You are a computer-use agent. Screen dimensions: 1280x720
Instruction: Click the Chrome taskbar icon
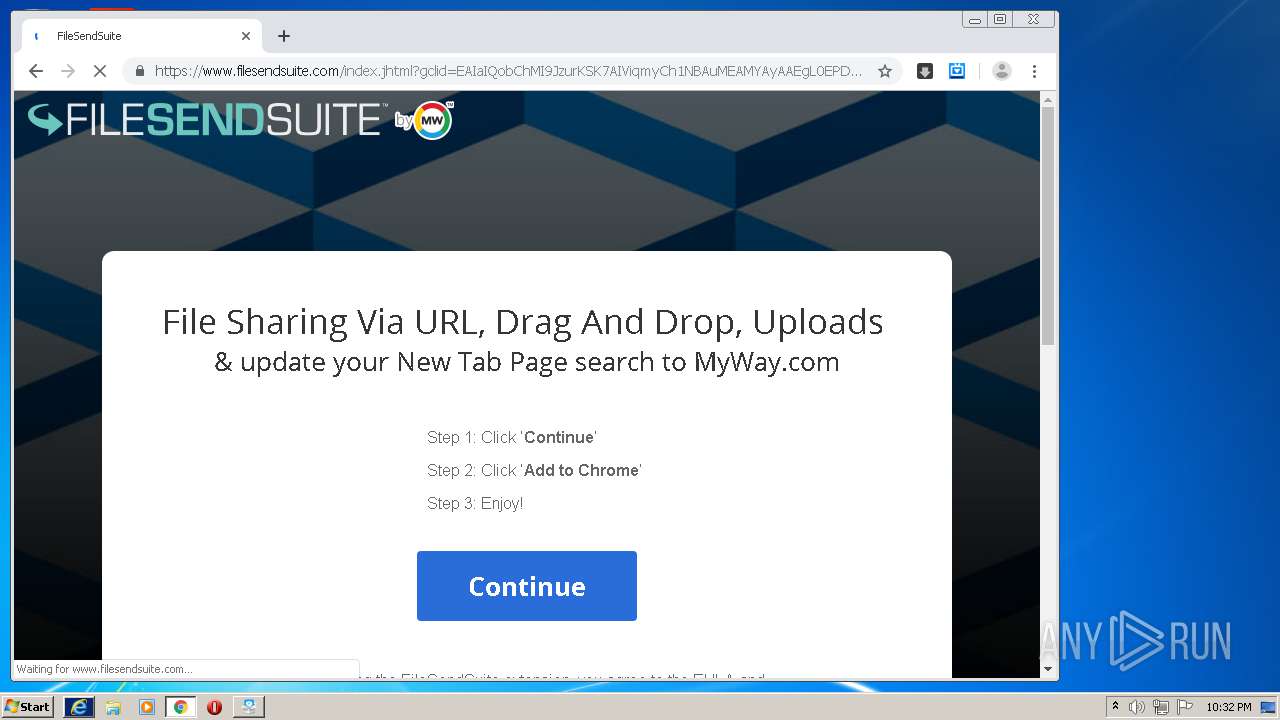pos(180,706)
